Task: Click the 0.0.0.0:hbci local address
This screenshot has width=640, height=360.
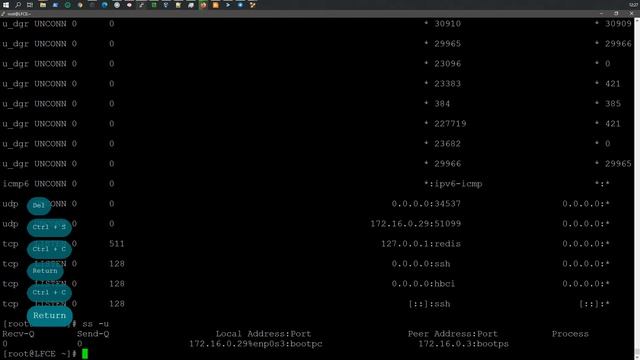Action: (x=423, y=284)
